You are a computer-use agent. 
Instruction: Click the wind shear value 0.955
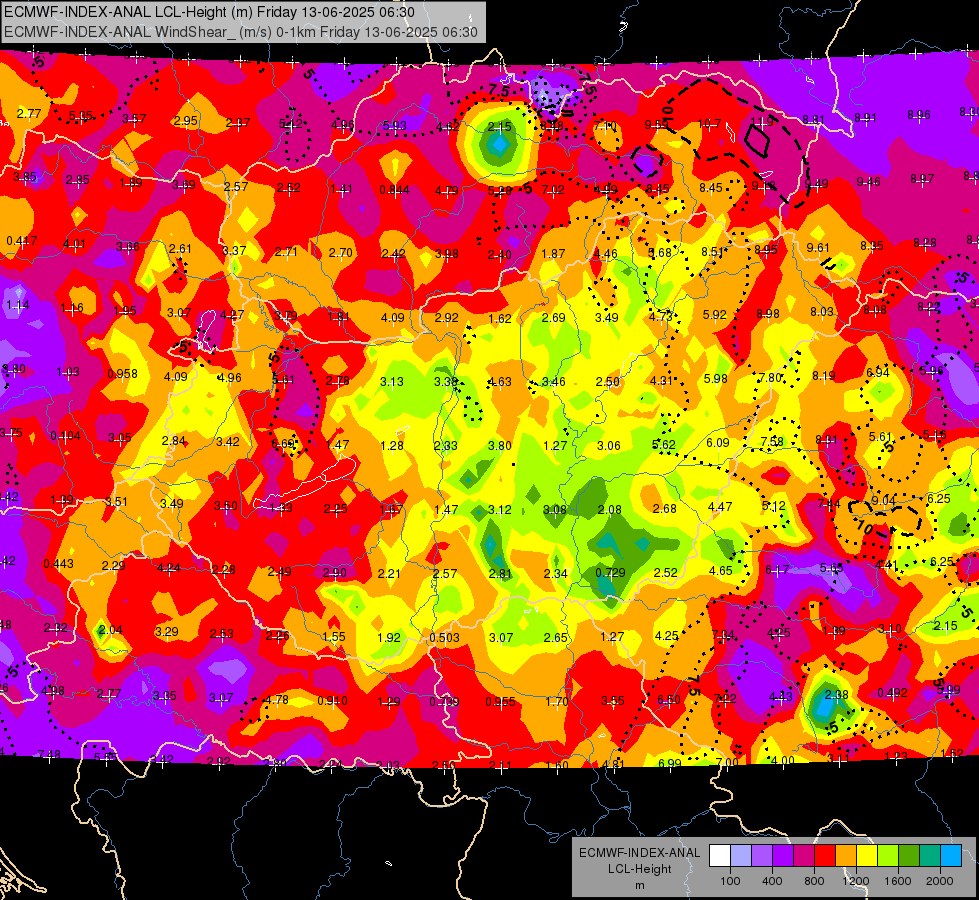click(x=501, y=702)
